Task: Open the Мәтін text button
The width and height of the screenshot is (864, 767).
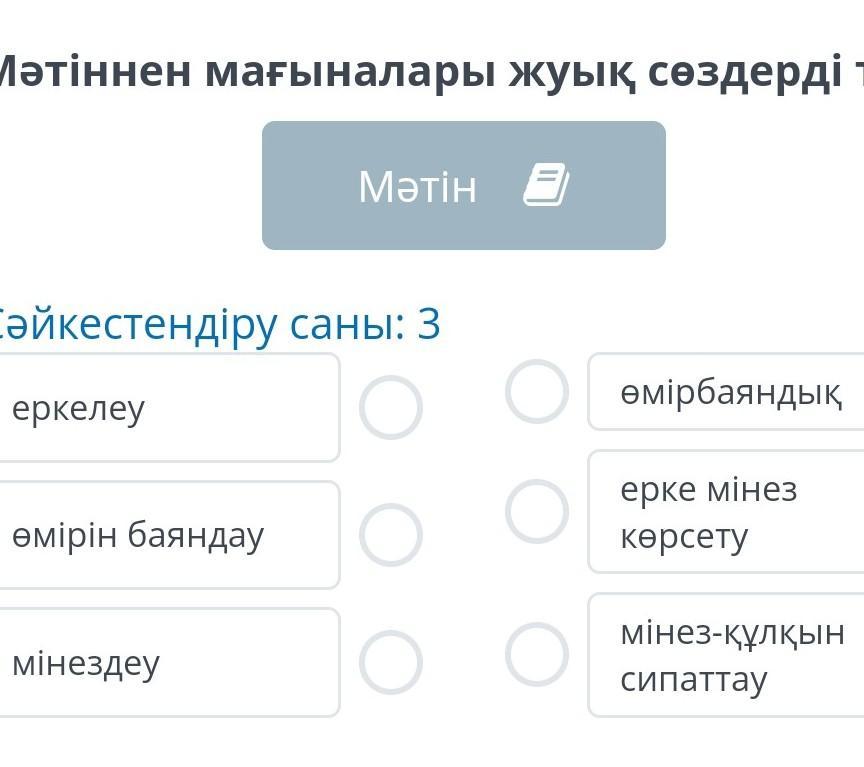Action: tap(463, 186)
